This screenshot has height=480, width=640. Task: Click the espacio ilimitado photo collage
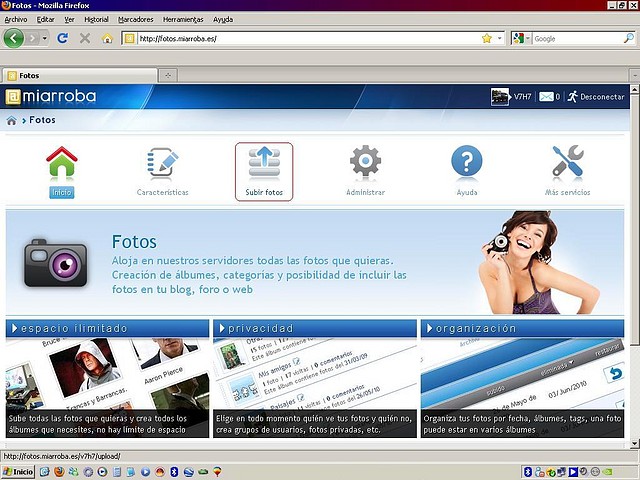click(x=107, y=388)
